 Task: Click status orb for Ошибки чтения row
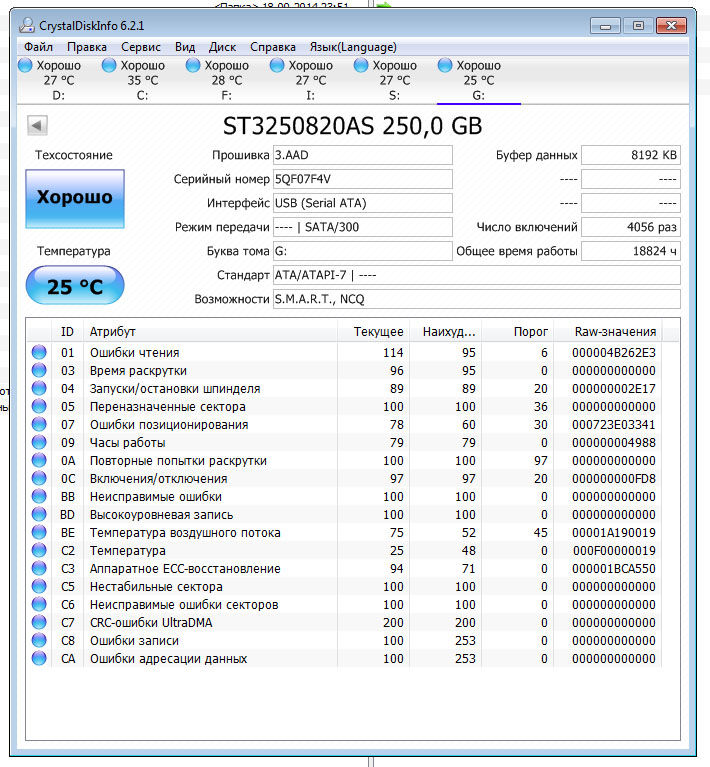pyautogui.click(x=39, y=352)
